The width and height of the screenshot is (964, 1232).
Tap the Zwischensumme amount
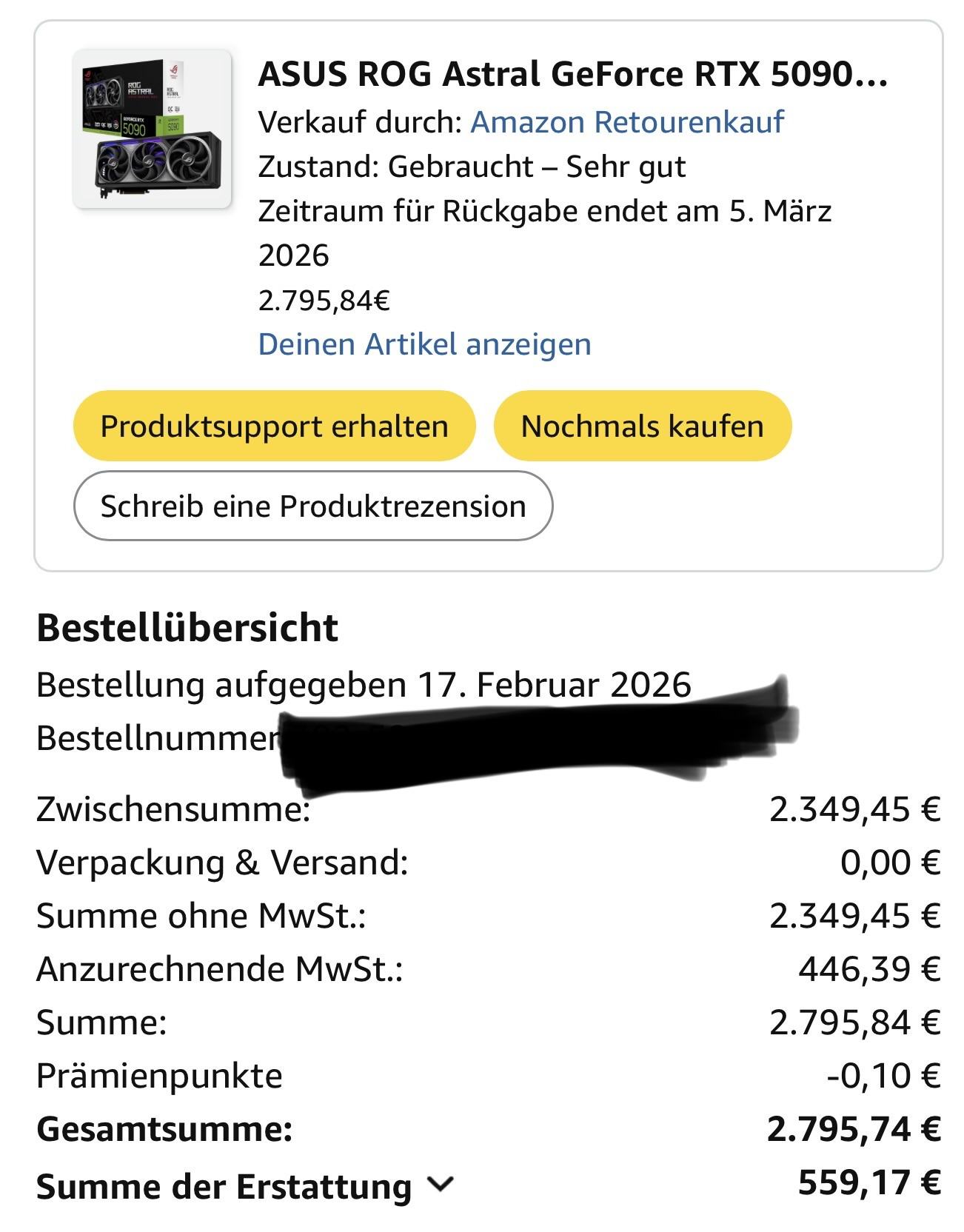[855, 809]
